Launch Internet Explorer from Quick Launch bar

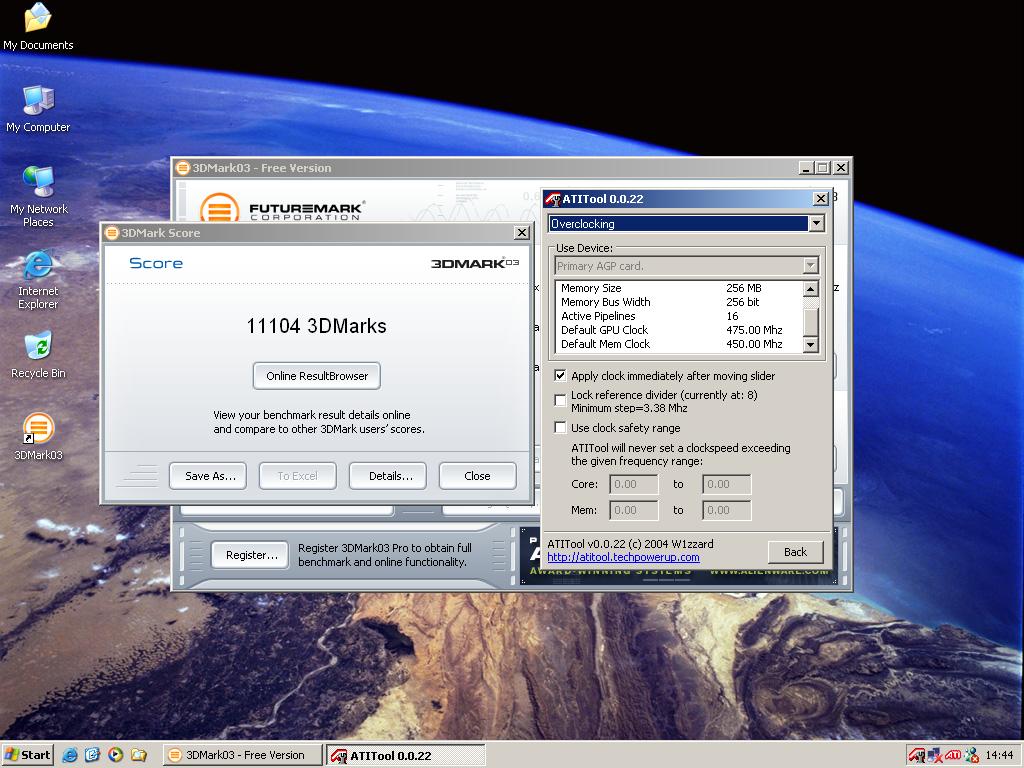point(70,755)
